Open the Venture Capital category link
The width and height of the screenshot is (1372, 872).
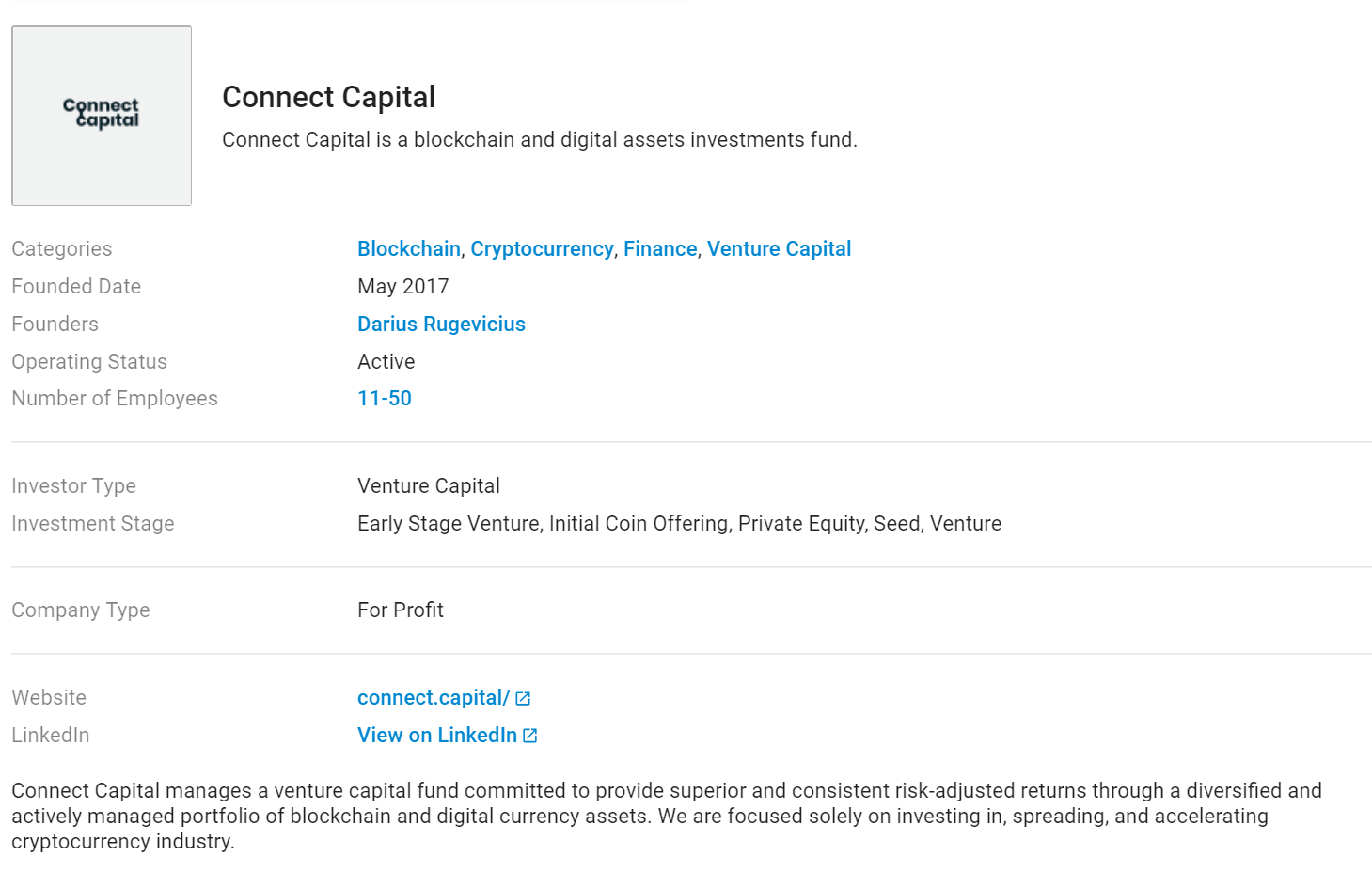coord(779,248)
